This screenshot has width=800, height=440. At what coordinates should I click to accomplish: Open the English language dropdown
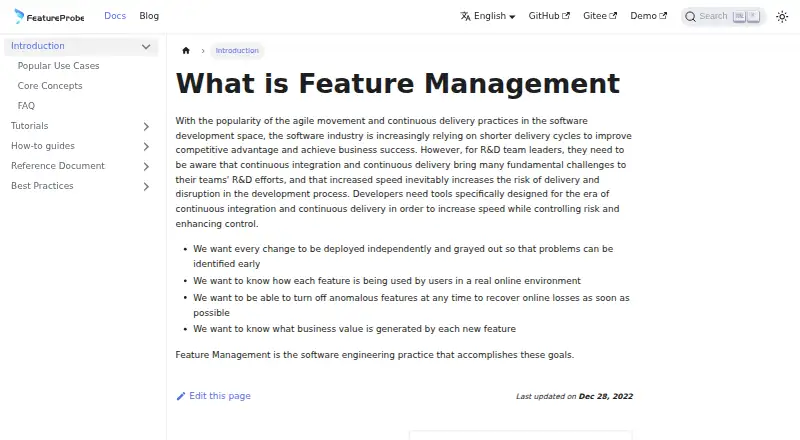488,16
